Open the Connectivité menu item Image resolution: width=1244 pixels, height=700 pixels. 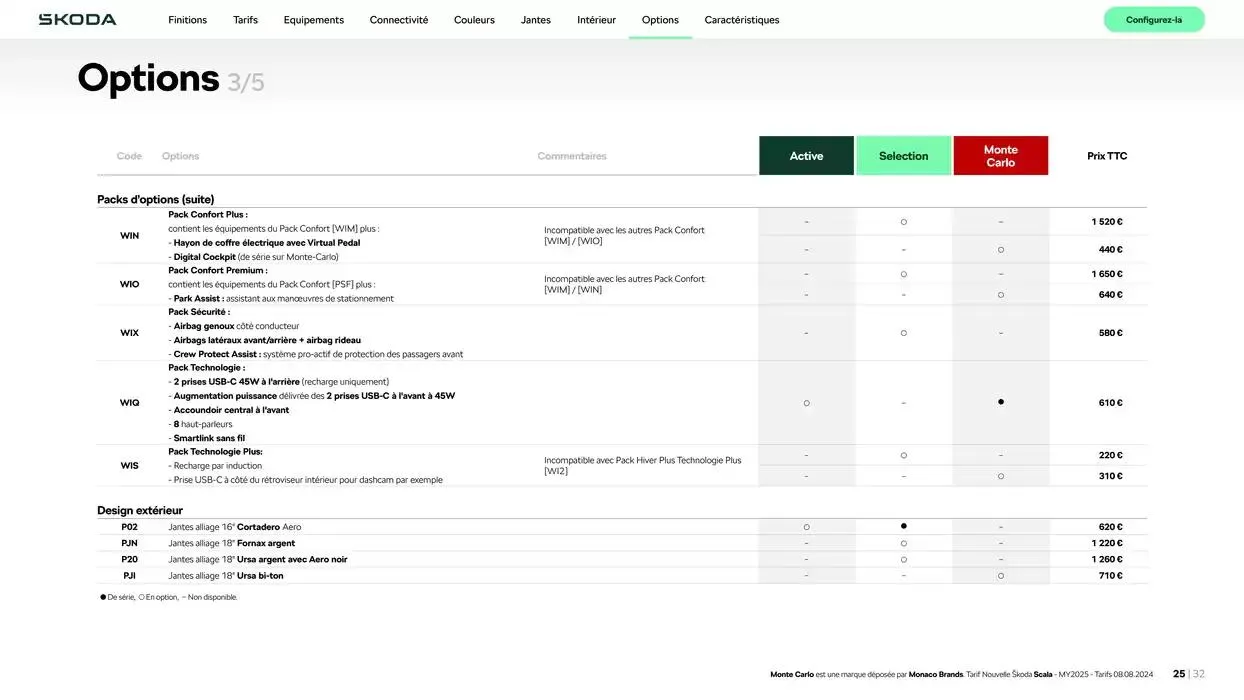(x=398, y=20)
